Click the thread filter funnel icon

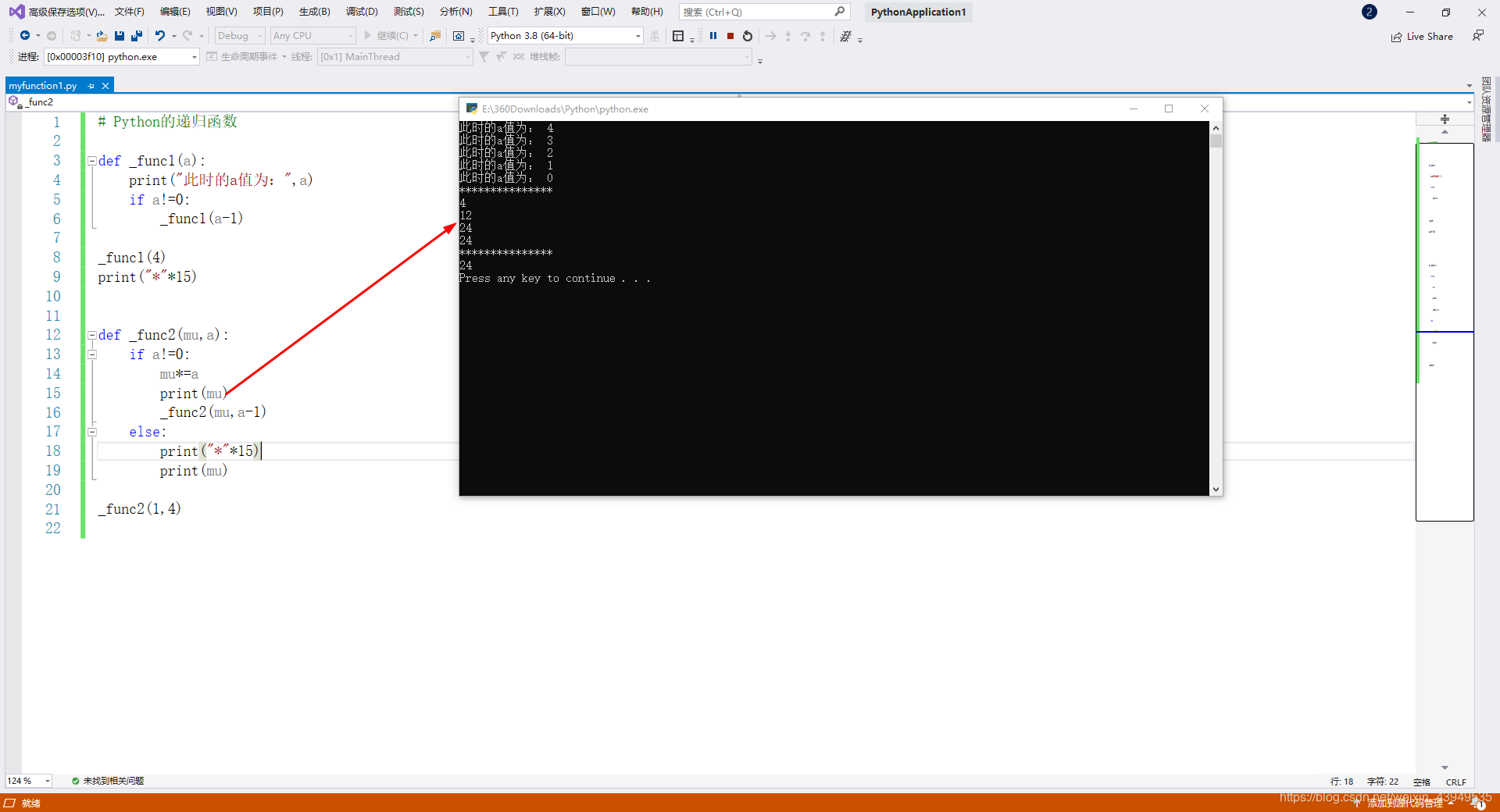484,56
